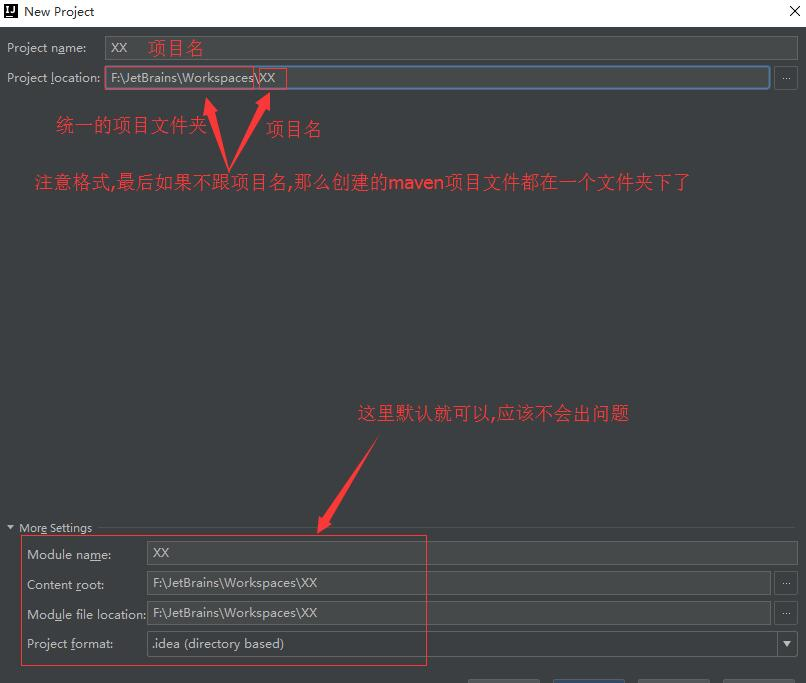
Task: Click the Module file location path field
Action: (400, 613)
